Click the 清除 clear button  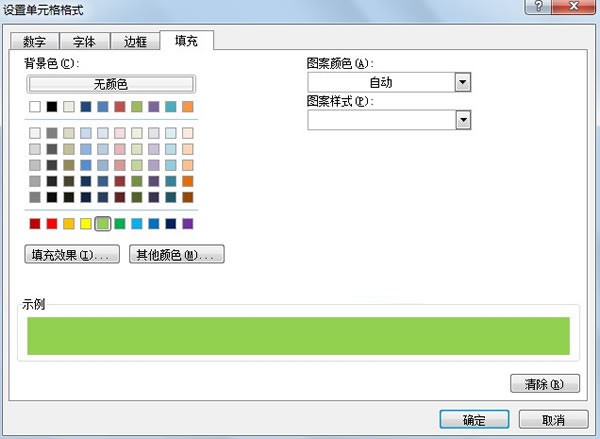coord(545,384)
